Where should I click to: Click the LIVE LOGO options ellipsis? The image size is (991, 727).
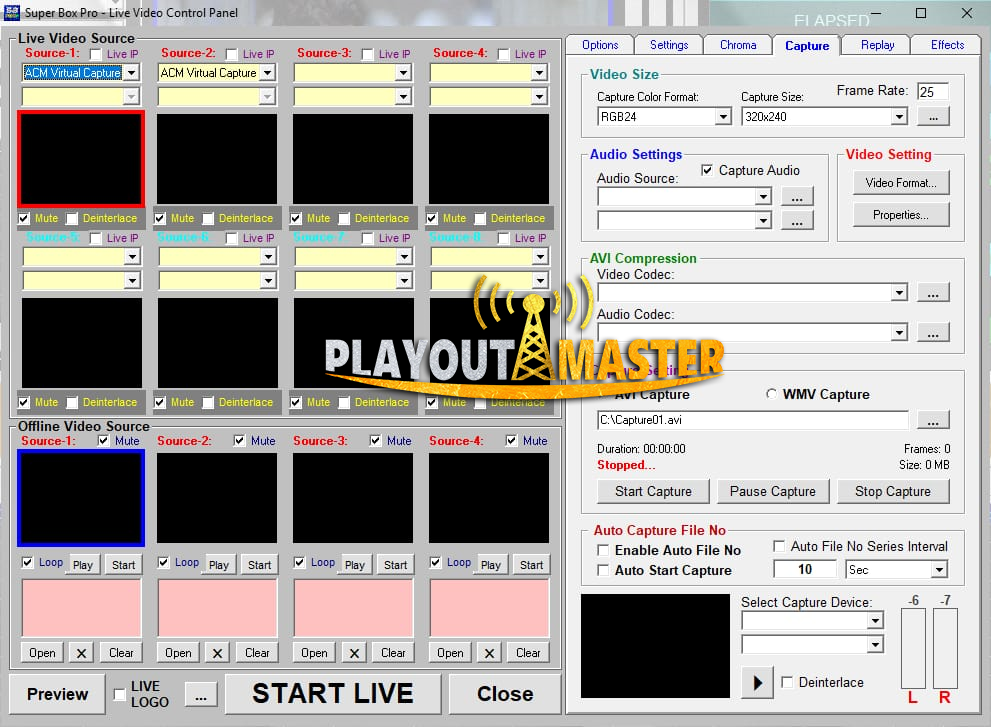(x=200, y=694)
